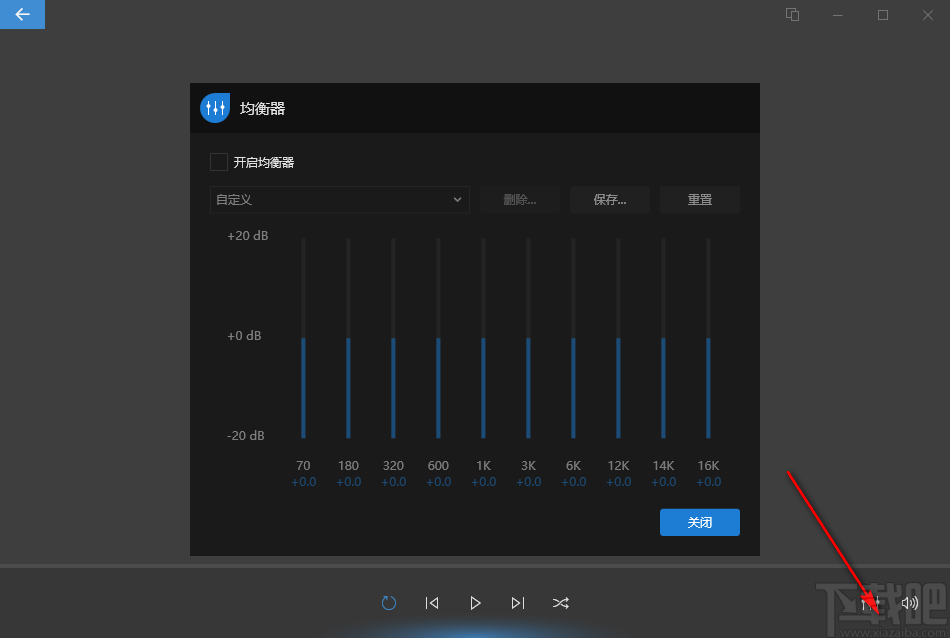Maximize the player window
Image resolution: width=950 pixels, height=638 pixels.
click(883, 15)
